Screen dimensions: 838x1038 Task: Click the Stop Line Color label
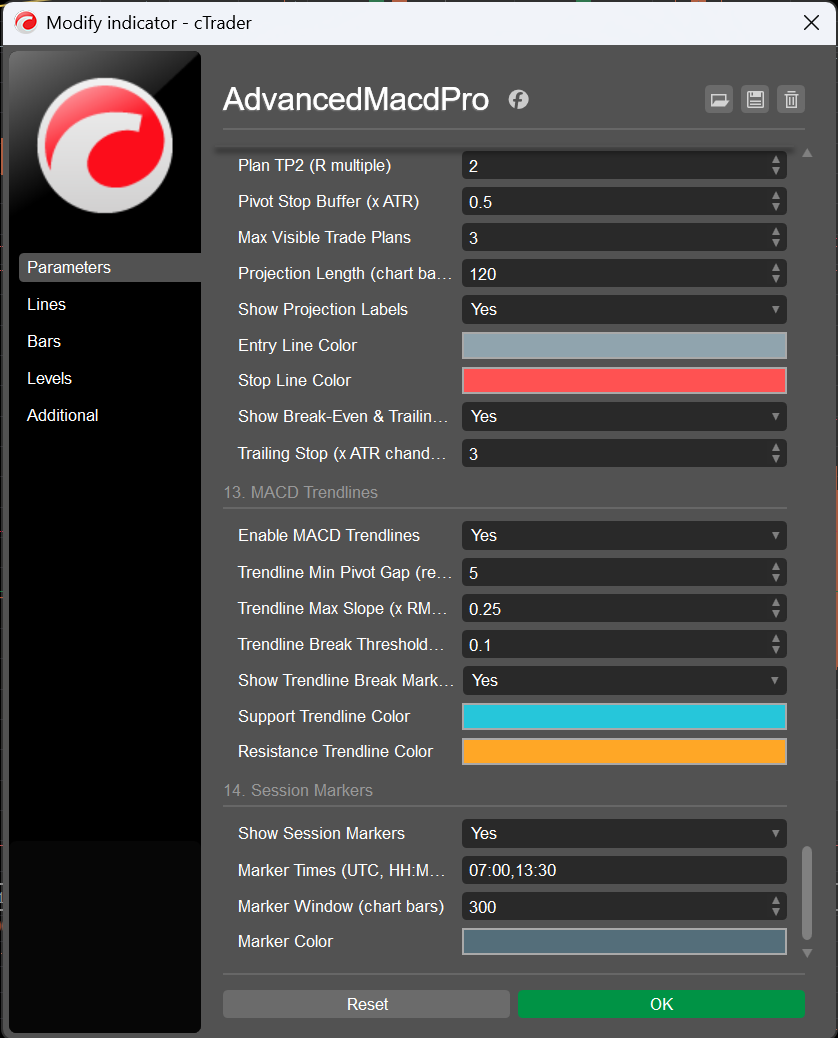tap(294, 381)
